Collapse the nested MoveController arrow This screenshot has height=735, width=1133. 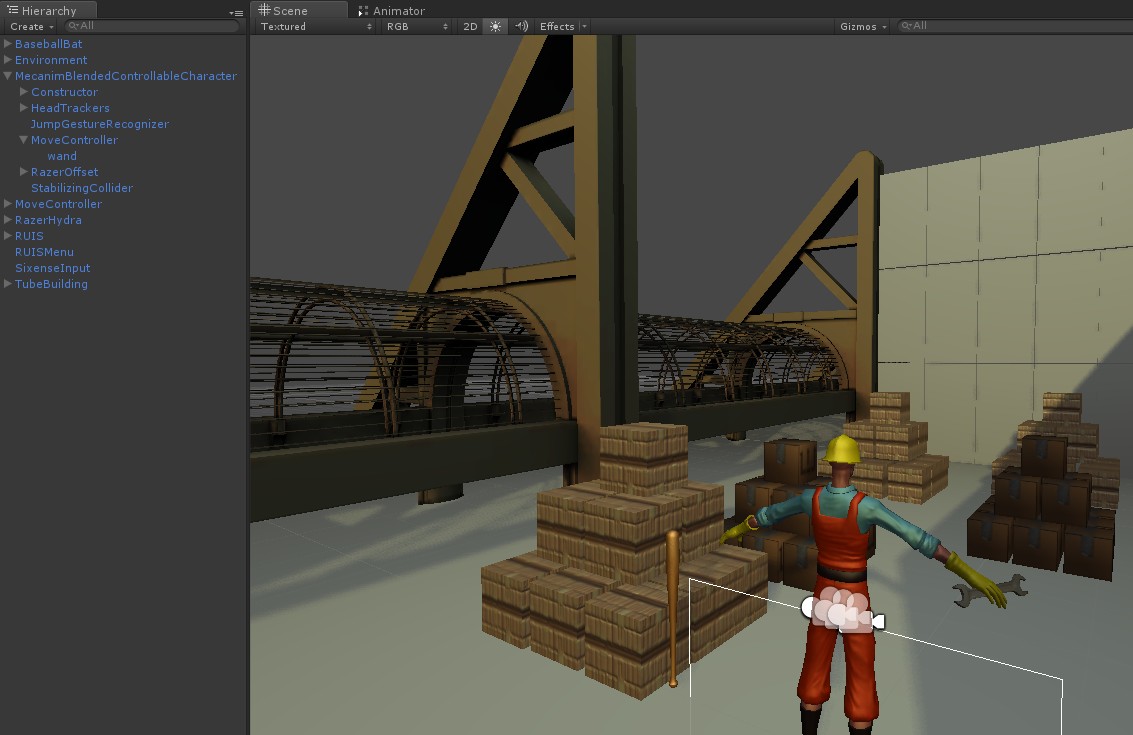click(24, 139)
